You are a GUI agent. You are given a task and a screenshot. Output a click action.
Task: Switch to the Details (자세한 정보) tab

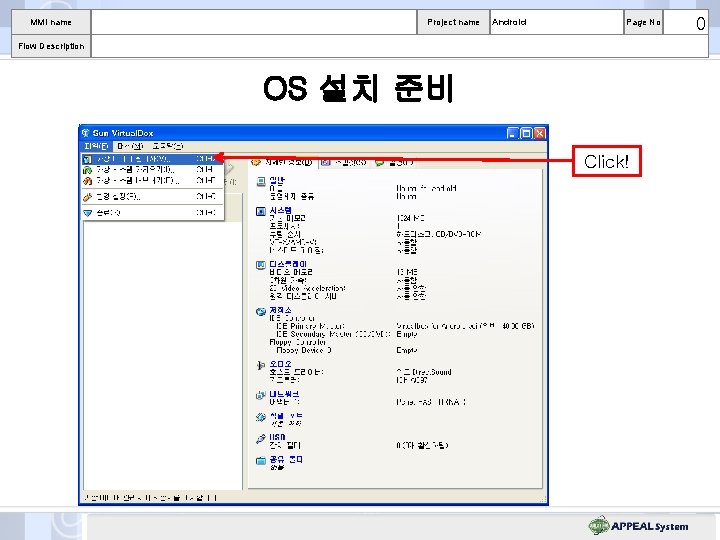click(x=283, y=163)
